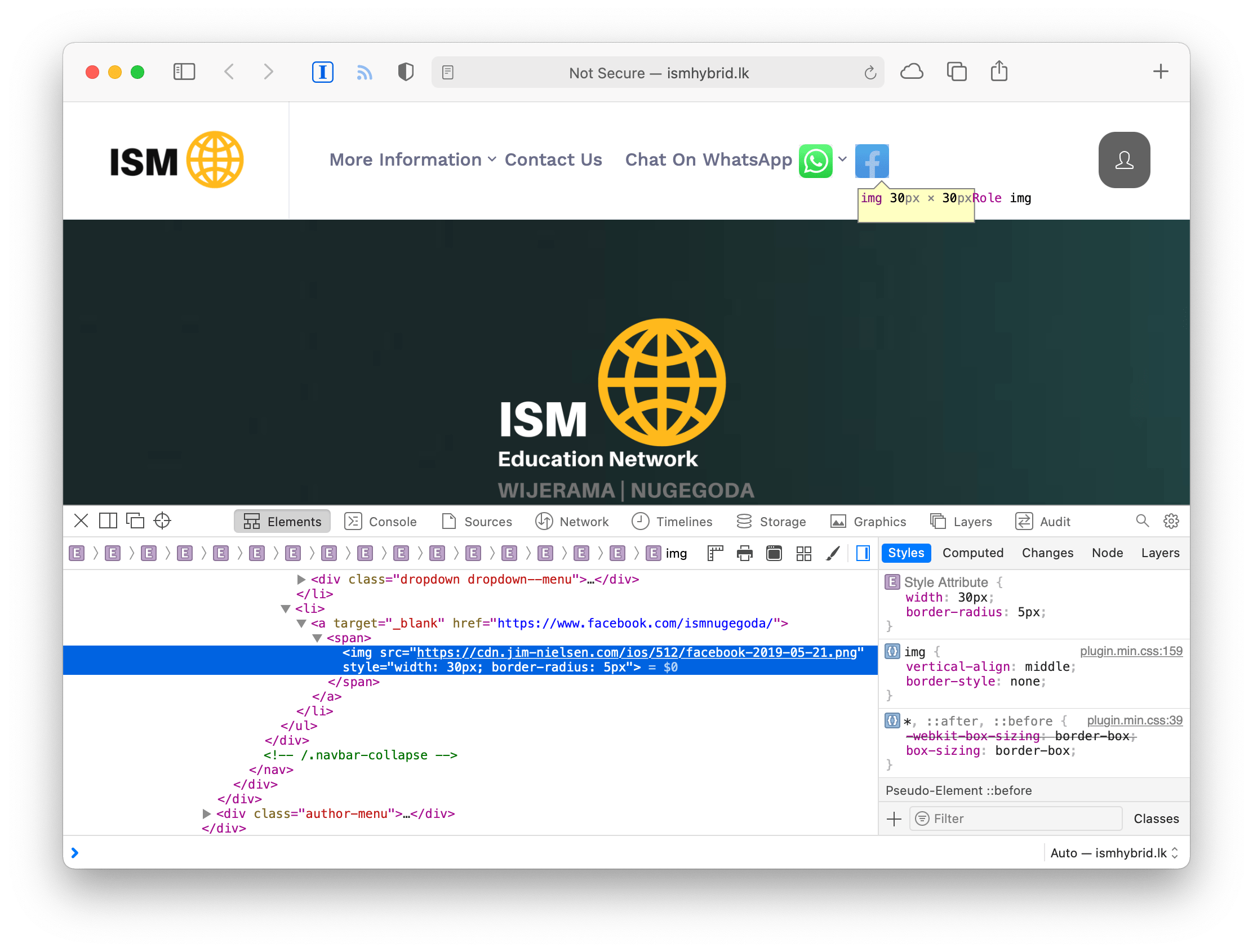Switch to the Network tab
Image resolution: width=1253 pixels, height=952 pixels.
coord(572,521)
